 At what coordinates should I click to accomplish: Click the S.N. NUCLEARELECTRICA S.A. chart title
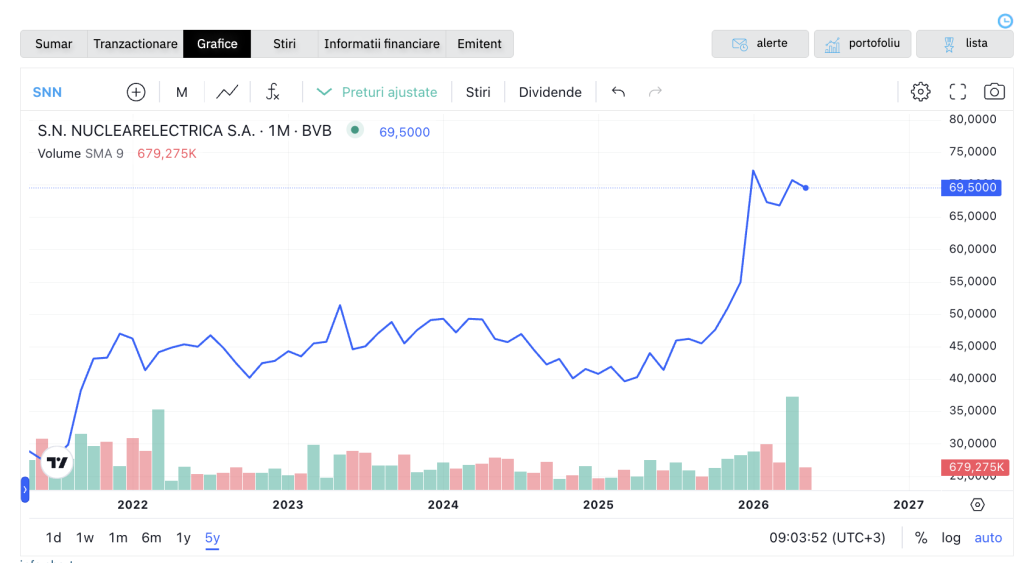pyautogui.click(x=184, y=131)
